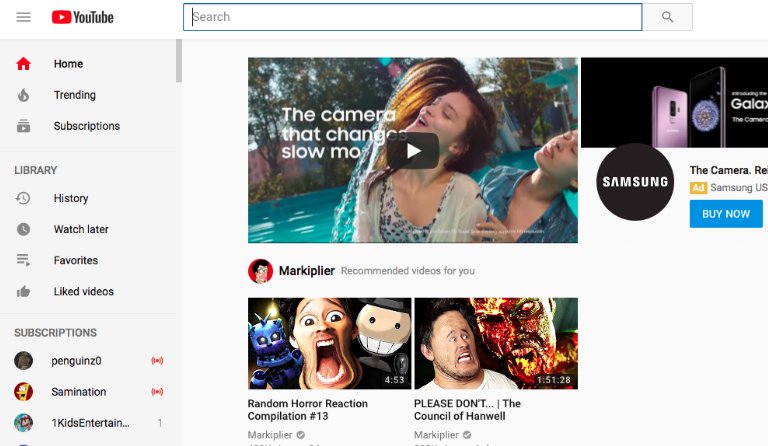
Task: Click 1KidsEntertain channel avatar
Action: click(24, 423)
